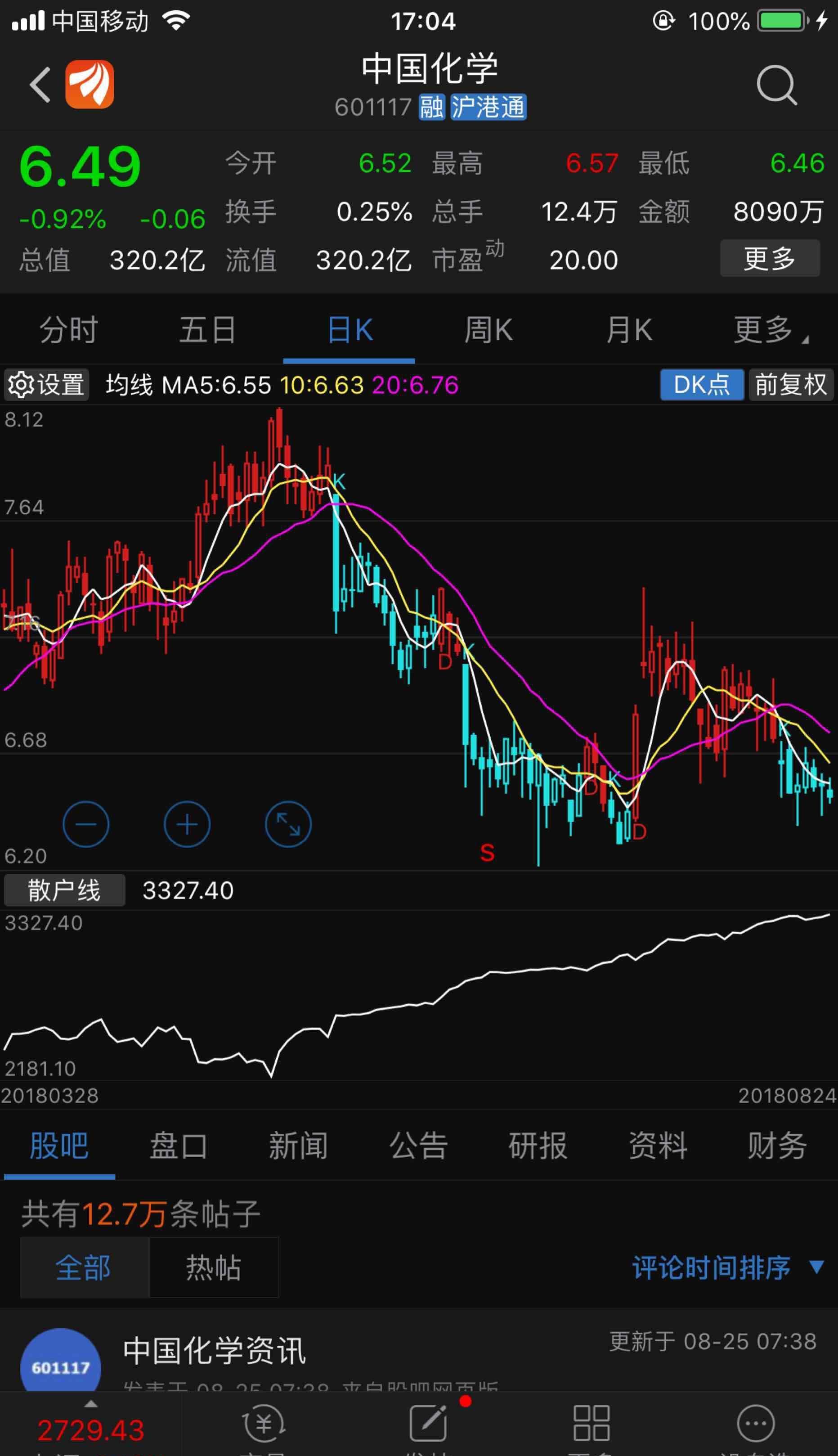
Task: Expand chart to fullscreen with arrows icon
Action: pyautogui.click(x=288, y=824)
